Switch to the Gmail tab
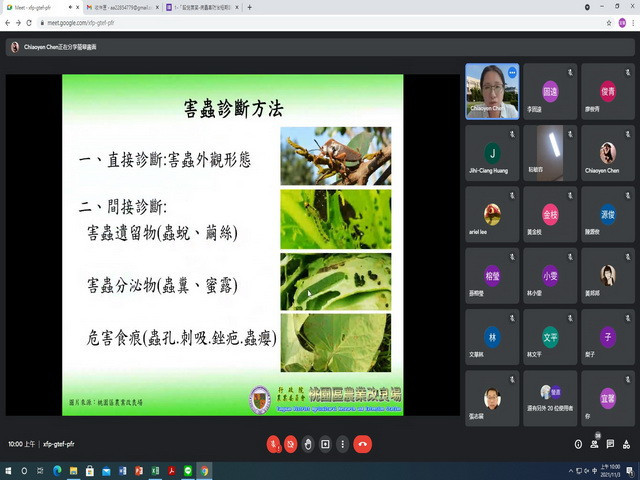This screenshot has height=480, width=640. [x=122, y=7]
